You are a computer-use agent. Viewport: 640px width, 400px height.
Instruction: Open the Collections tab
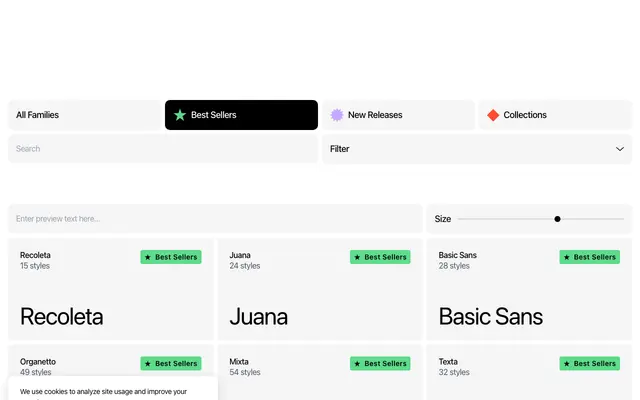click(556, 115)
